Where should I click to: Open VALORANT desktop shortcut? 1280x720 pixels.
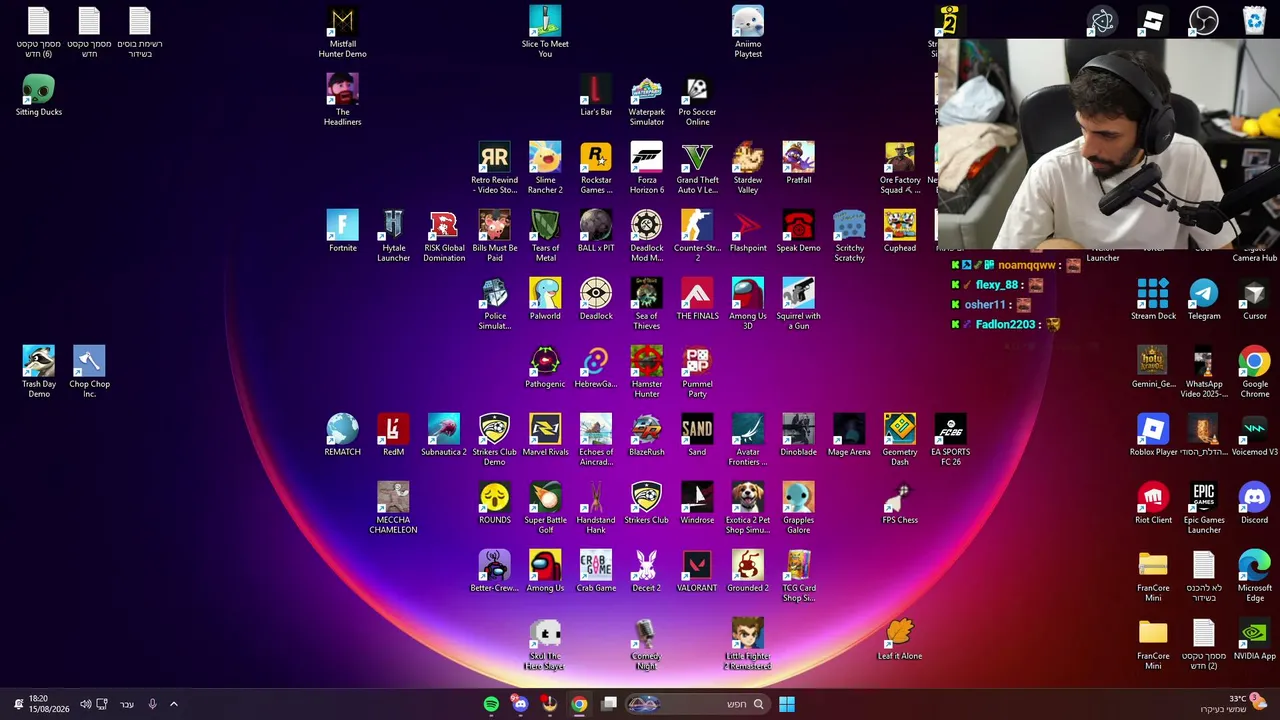(697, 571)
